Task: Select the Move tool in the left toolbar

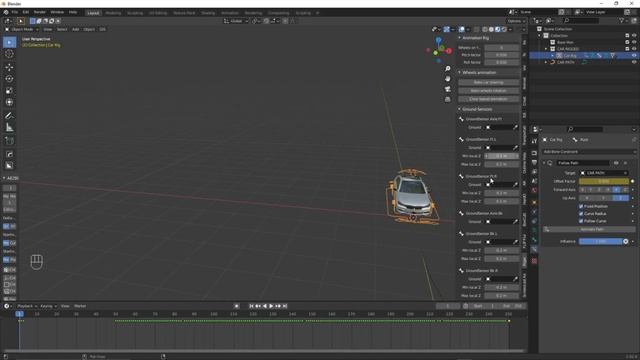Action: coord(9,67)
